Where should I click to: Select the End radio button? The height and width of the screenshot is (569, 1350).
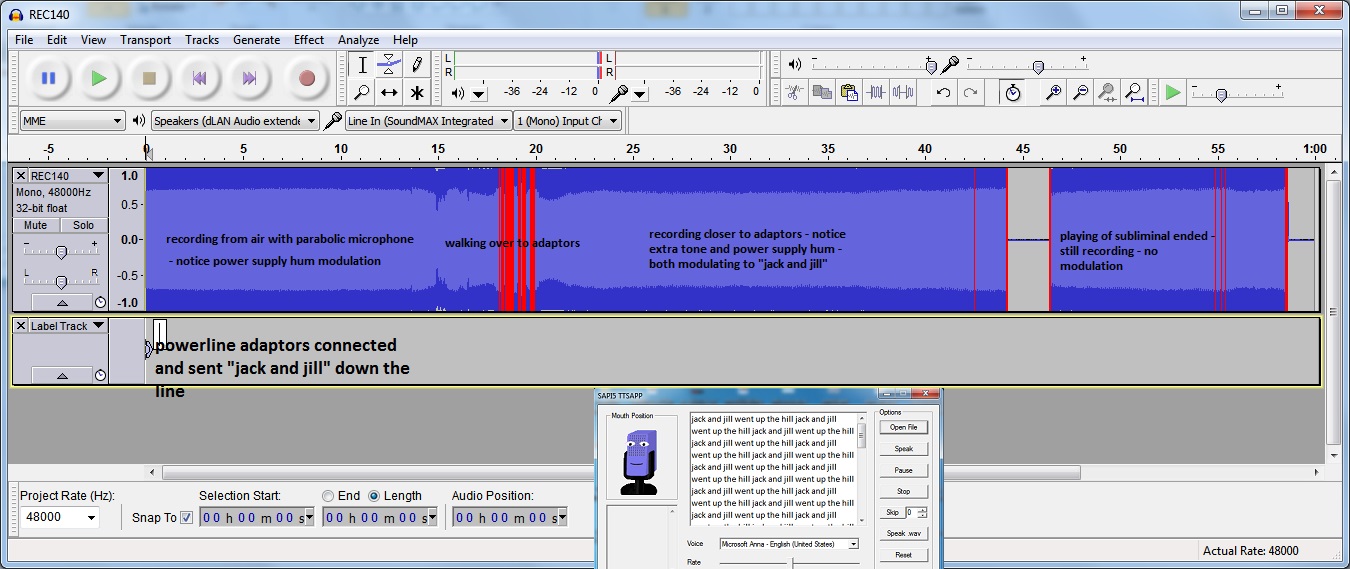pos(328,496)
